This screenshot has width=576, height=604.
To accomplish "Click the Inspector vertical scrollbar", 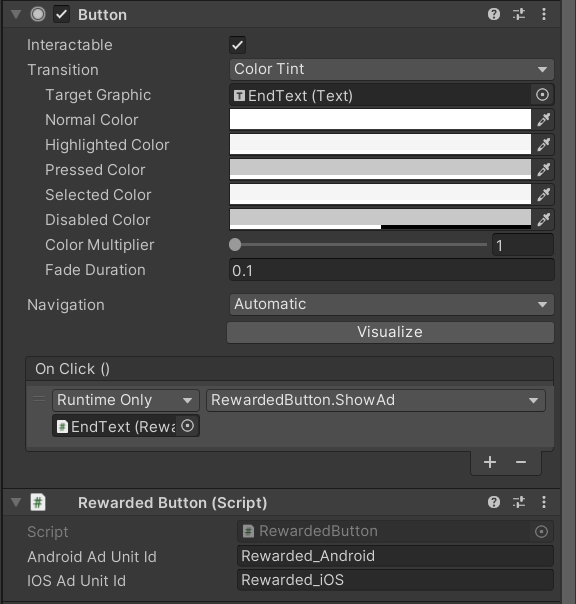I will [x=568, y=302].
